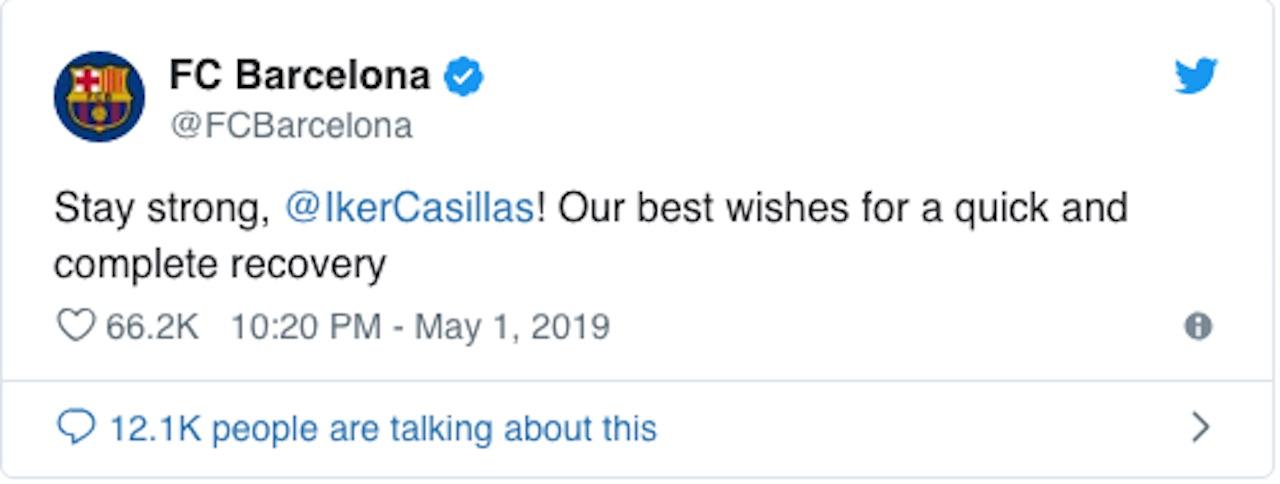Click the "Stay strong," opening words
The height and width of the screenshot is (484, 1280).
(x=163, y=210)
